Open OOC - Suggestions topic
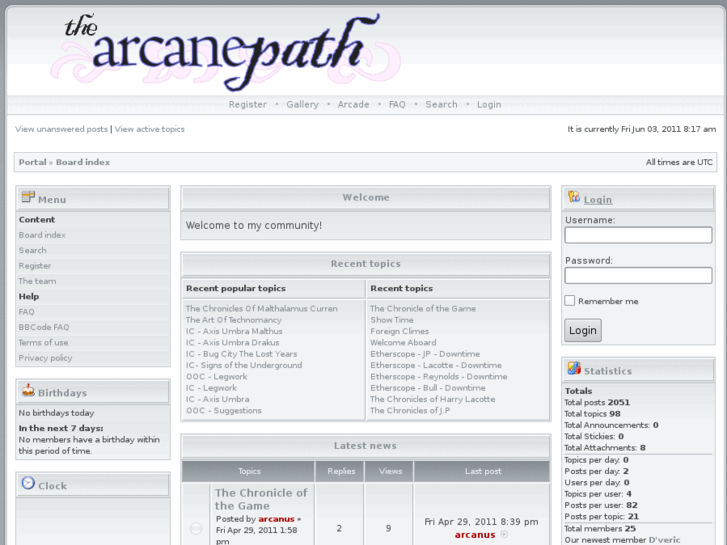This screenshot has width=727, height=545. point(224,410)
